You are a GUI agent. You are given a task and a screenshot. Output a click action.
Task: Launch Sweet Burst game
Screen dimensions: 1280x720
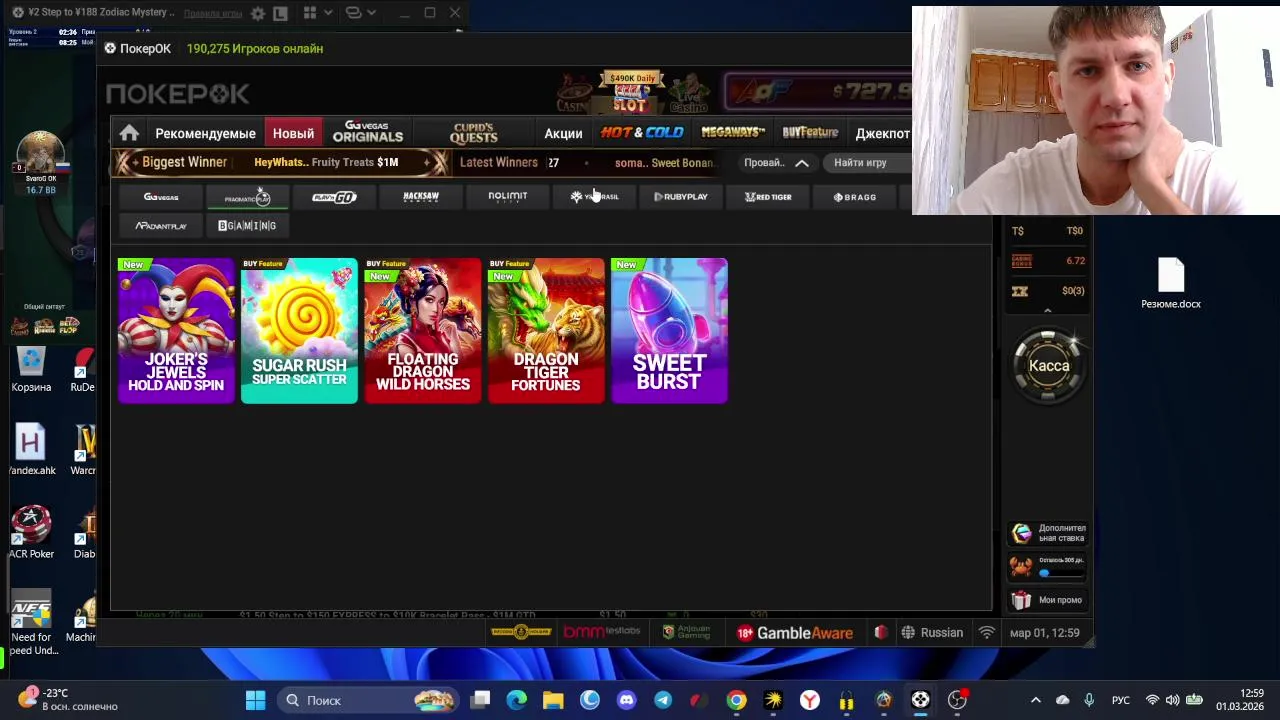[x=669, y=331]
